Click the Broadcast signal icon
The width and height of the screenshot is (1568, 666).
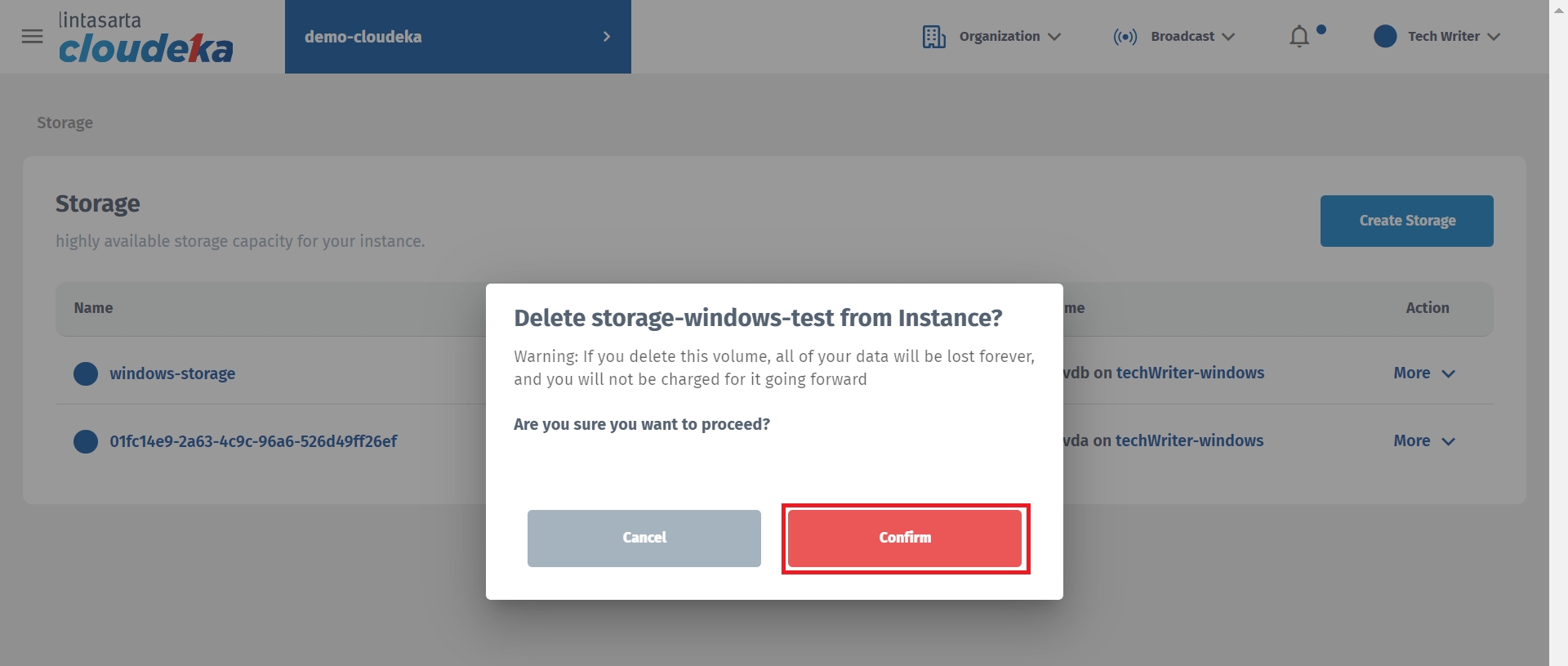click(x=1125, y=37)
